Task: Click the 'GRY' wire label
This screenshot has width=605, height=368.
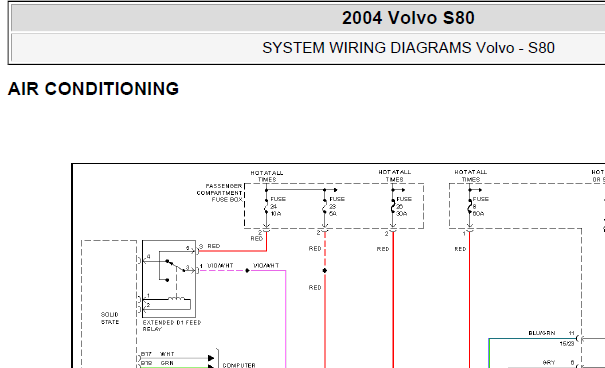Action: click(x=549, y=363)
